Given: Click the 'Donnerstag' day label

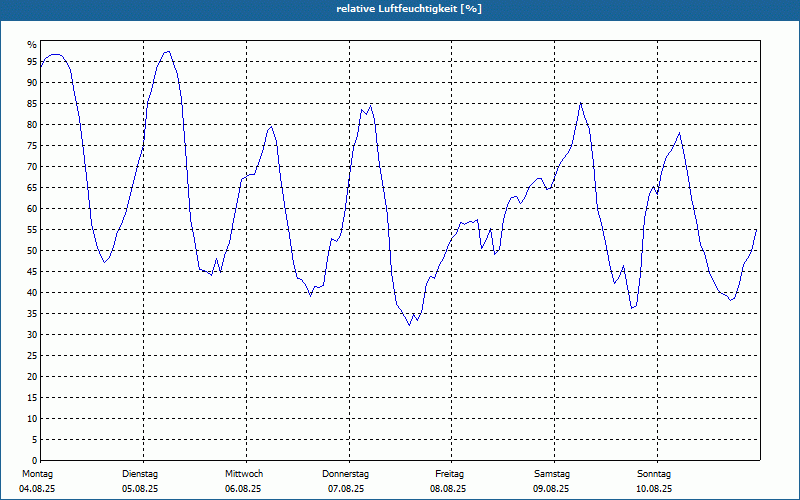Looking at the screenshot, I should (345, 474).
